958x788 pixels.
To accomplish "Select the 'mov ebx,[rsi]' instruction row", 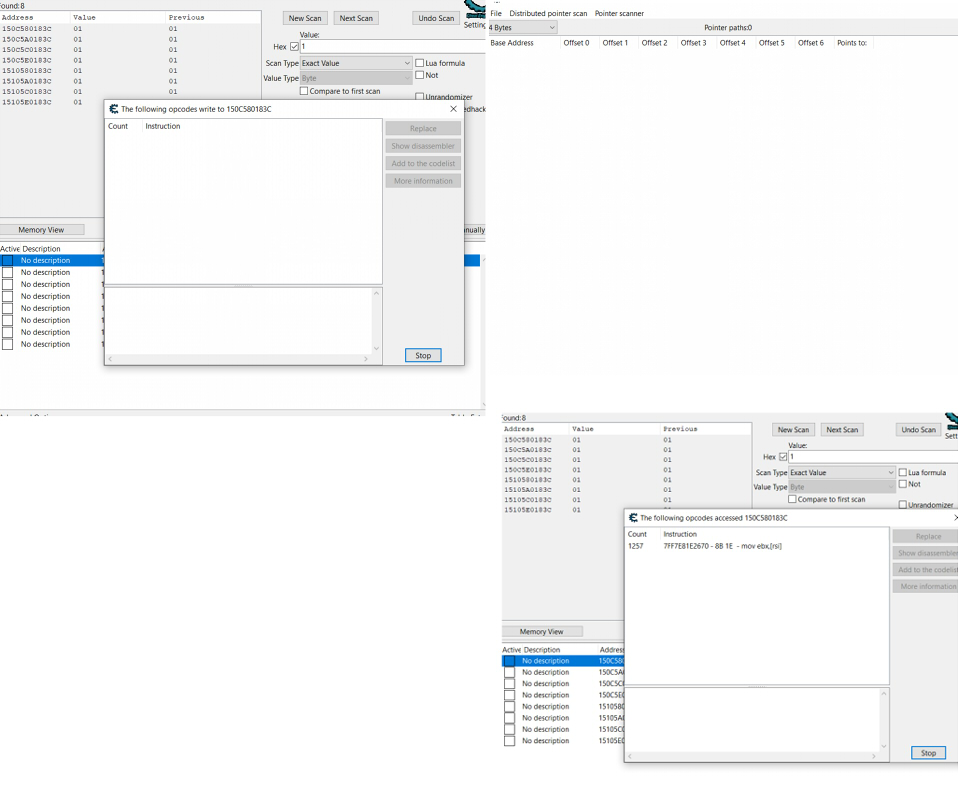I will click(722, 546).
